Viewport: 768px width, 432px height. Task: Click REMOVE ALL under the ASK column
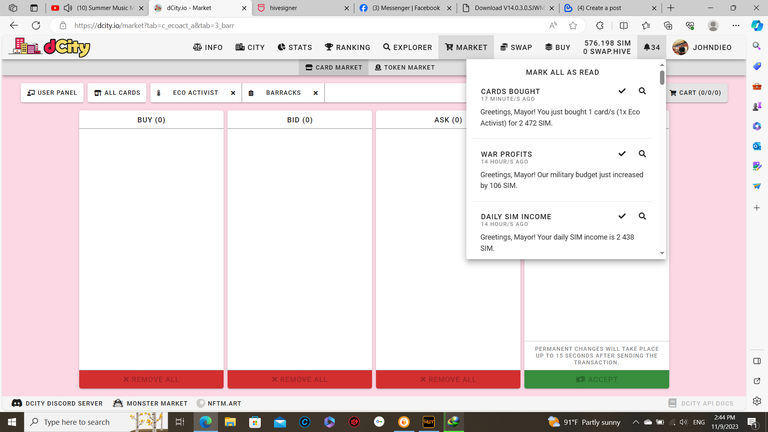pyautogui.click(x=448, y=380)
